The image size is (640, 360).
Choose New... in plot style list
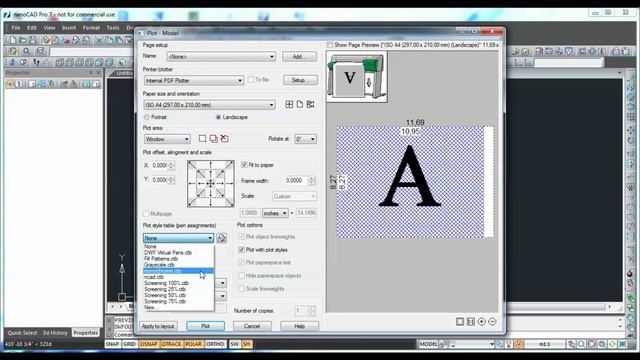(178, 307)
